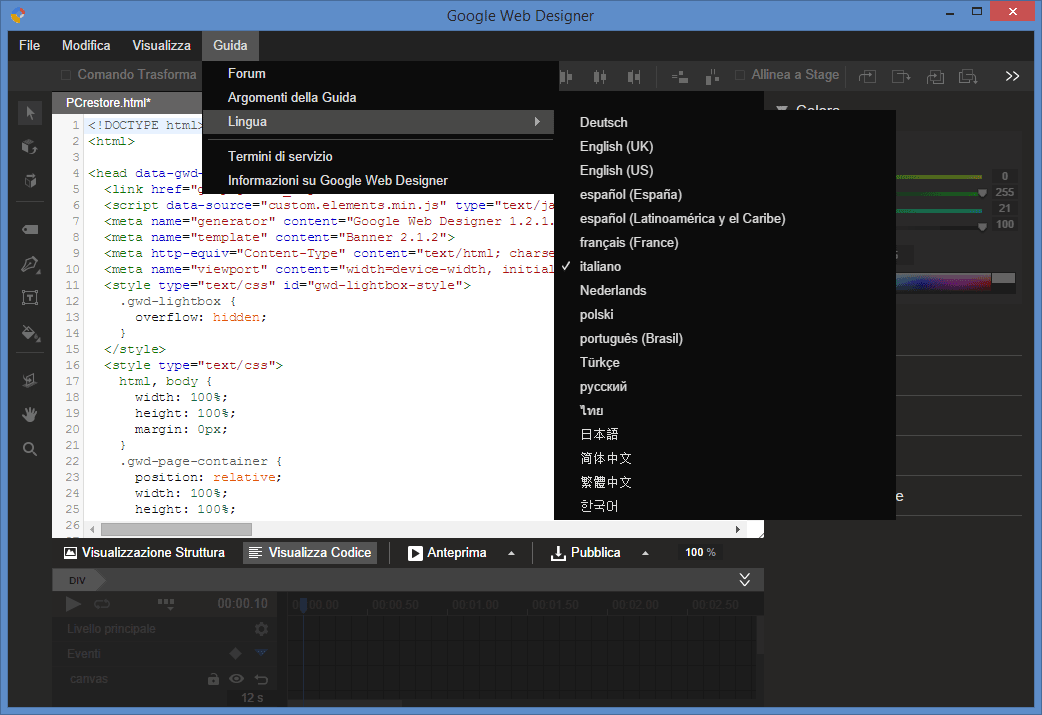Click the DIV breadcrumb element
1042x715 pixels.
coord(77,580)
